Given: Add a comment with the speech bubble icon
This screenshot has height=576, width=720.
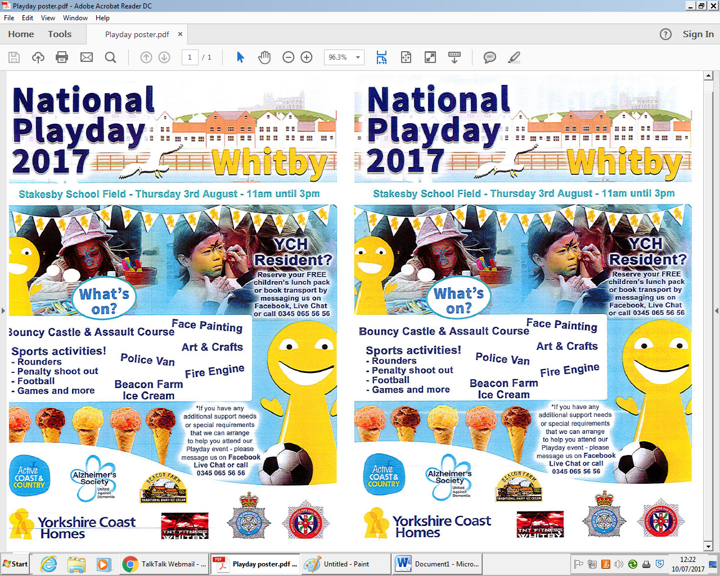Looking at the screenshot, I should point(490,58).
